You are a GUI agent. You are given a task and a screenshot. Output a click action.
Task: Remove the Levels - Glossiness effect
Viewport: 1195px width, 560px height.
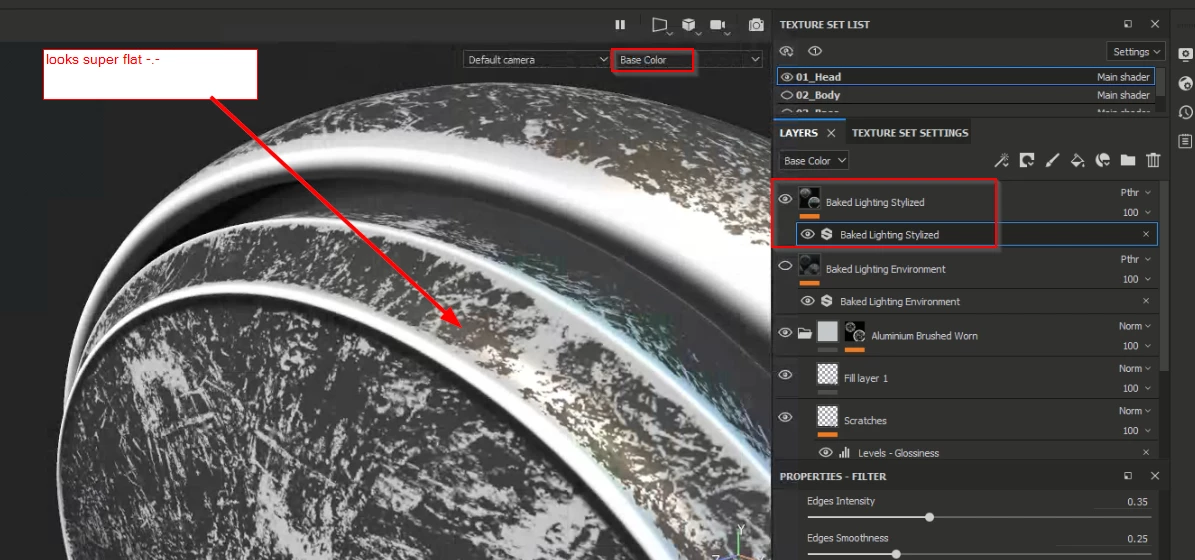[1145, 453]
